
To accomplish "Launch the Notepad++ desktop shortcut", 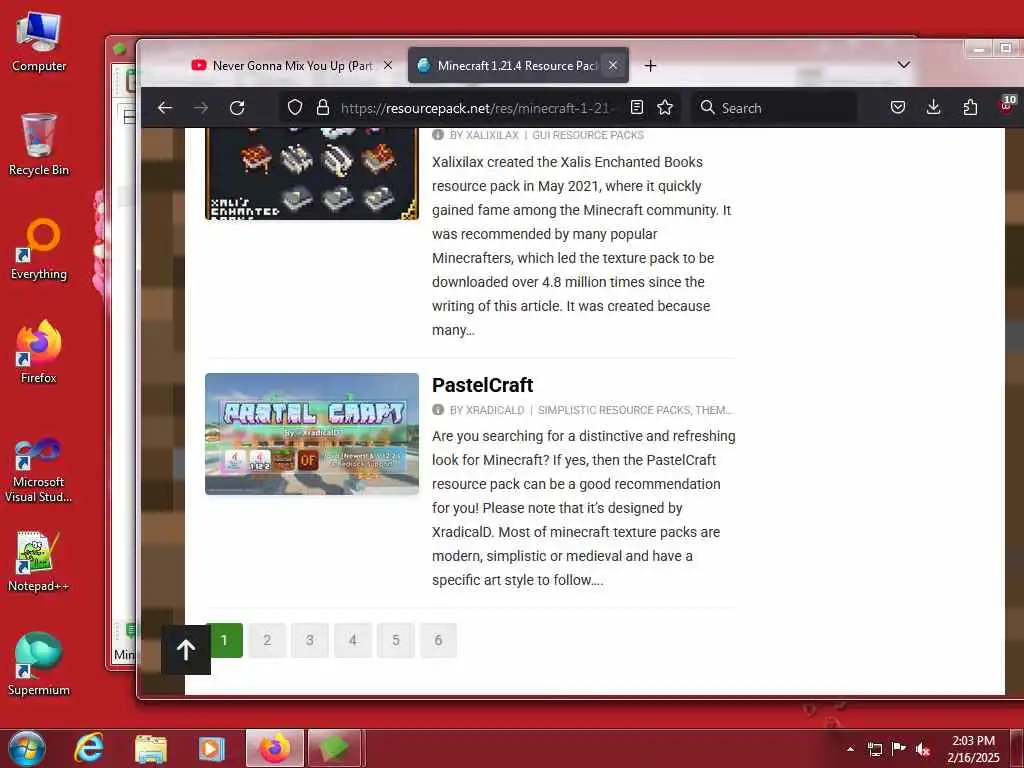I will click(x=39, y=562).
